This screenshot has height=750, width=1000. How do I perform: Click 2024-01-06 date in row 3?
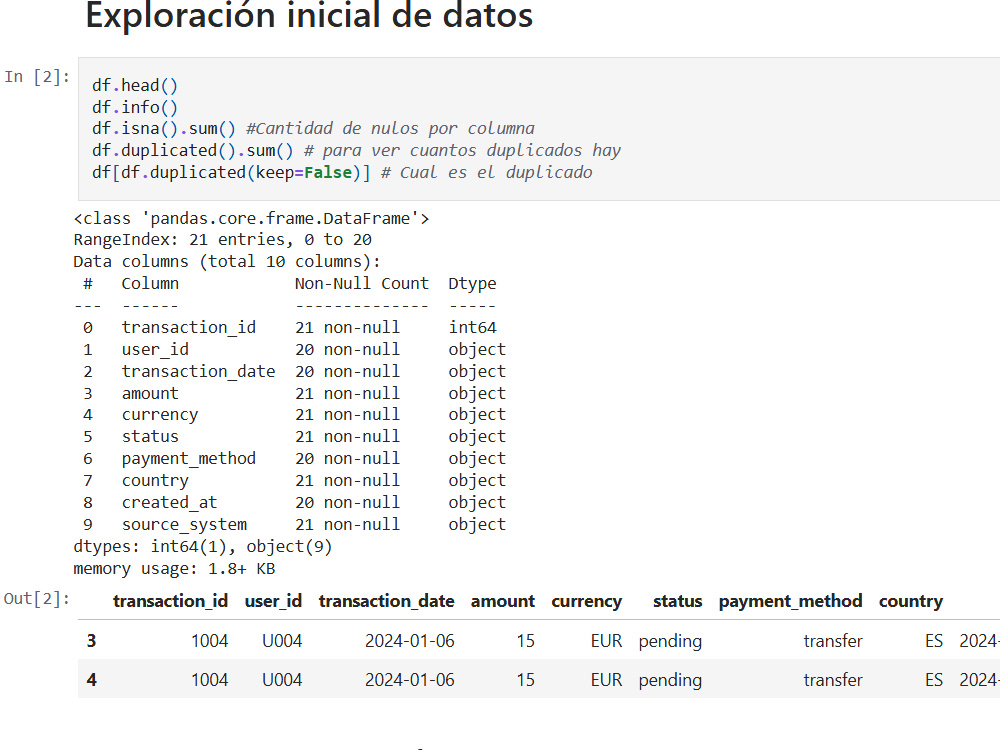[409, 640]
